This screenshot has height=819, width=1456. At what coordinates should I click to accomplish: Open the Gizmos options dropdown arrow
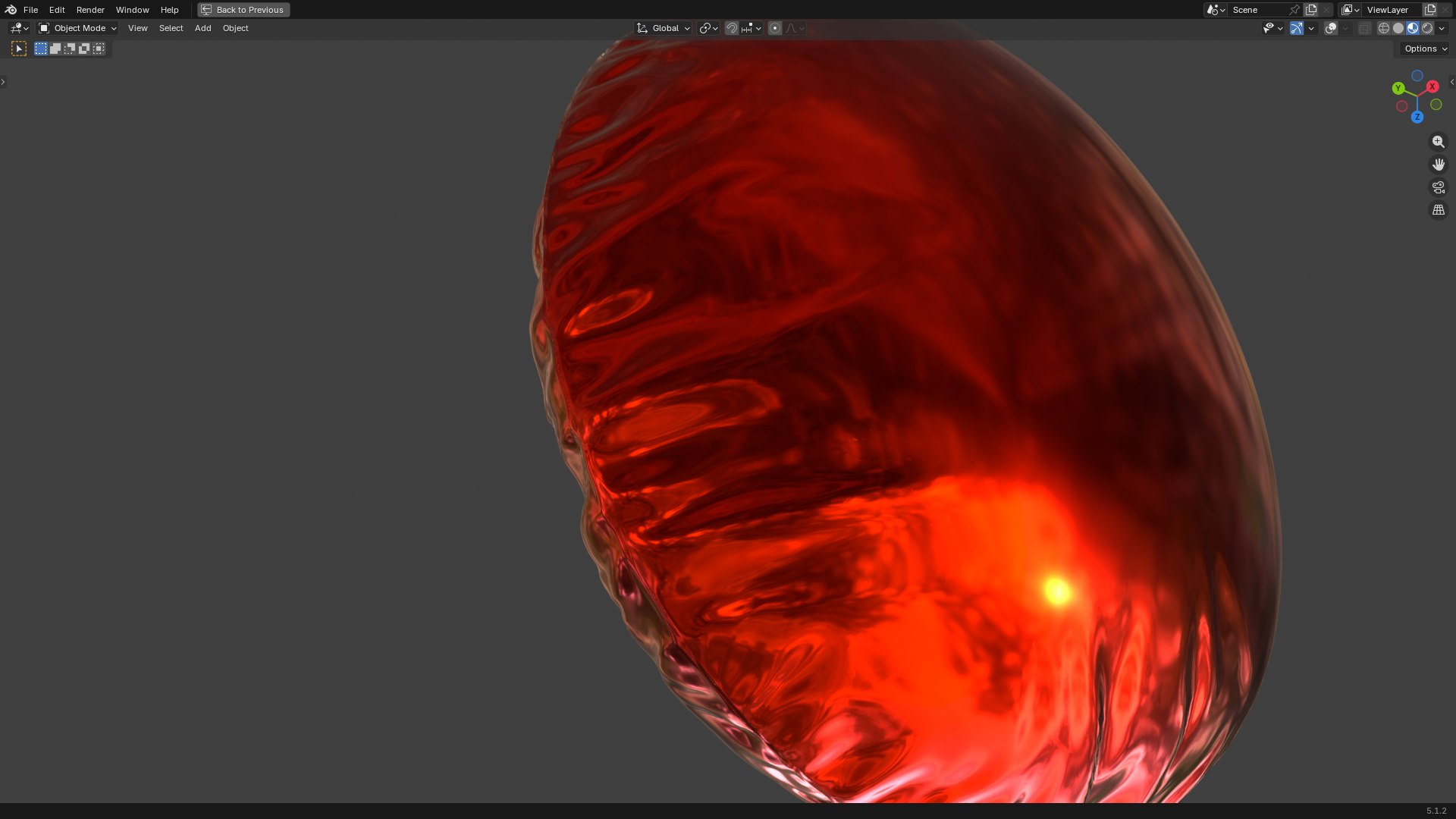click(x=1311, y=28)
